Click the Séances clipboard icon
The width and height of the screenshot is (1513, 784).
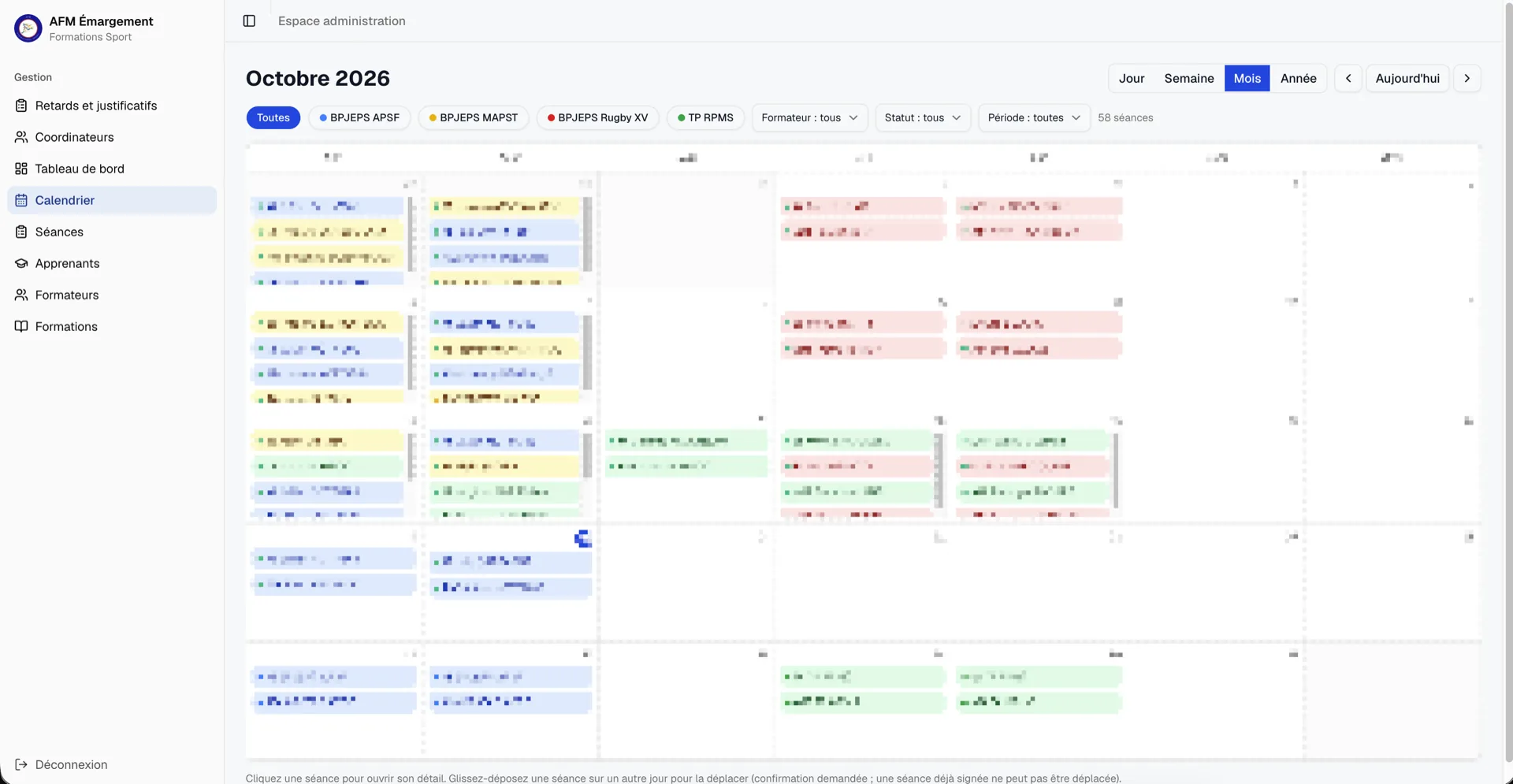click(x=21, y=232)
